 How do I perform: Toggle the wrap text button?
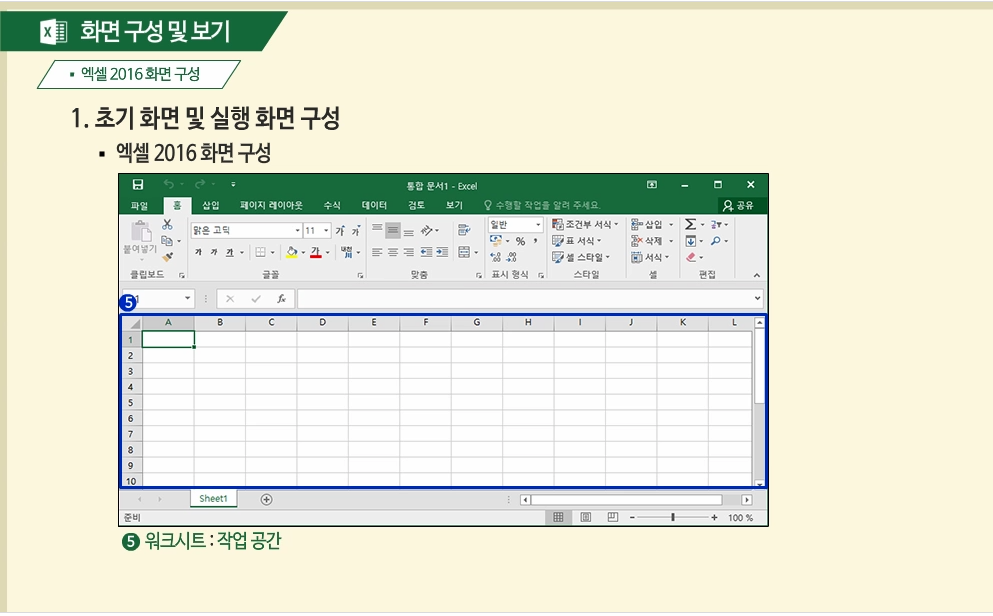tap(464, 230)
